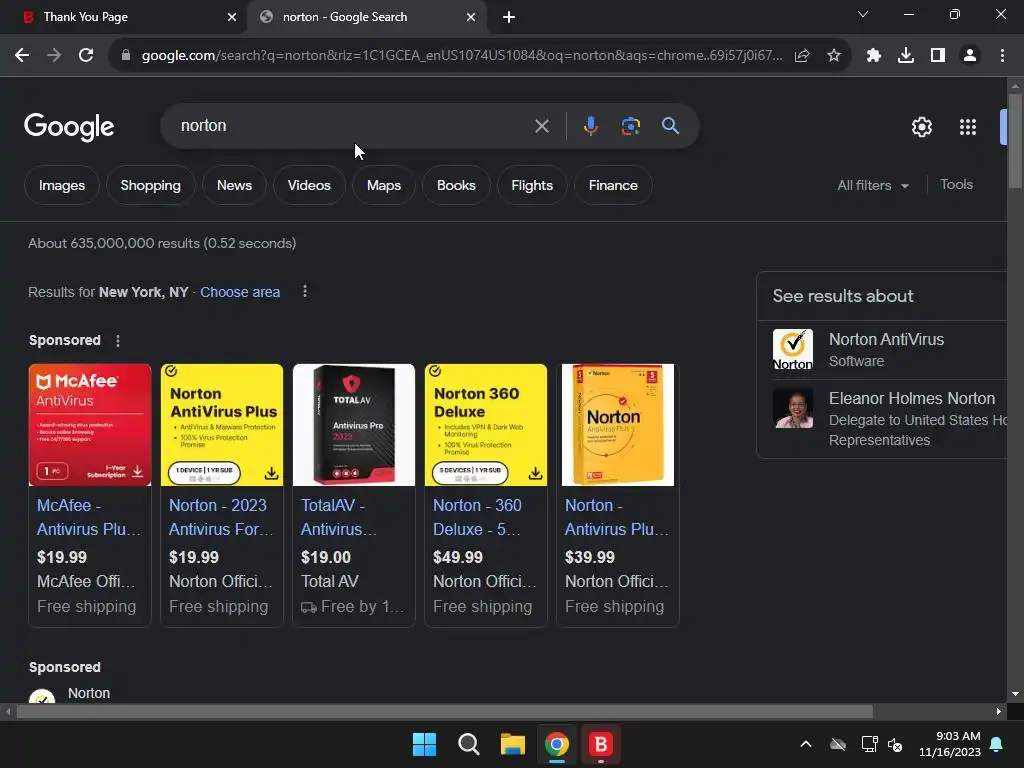
Task: Submit search with the magnifier icon
Action: (670, 126)
